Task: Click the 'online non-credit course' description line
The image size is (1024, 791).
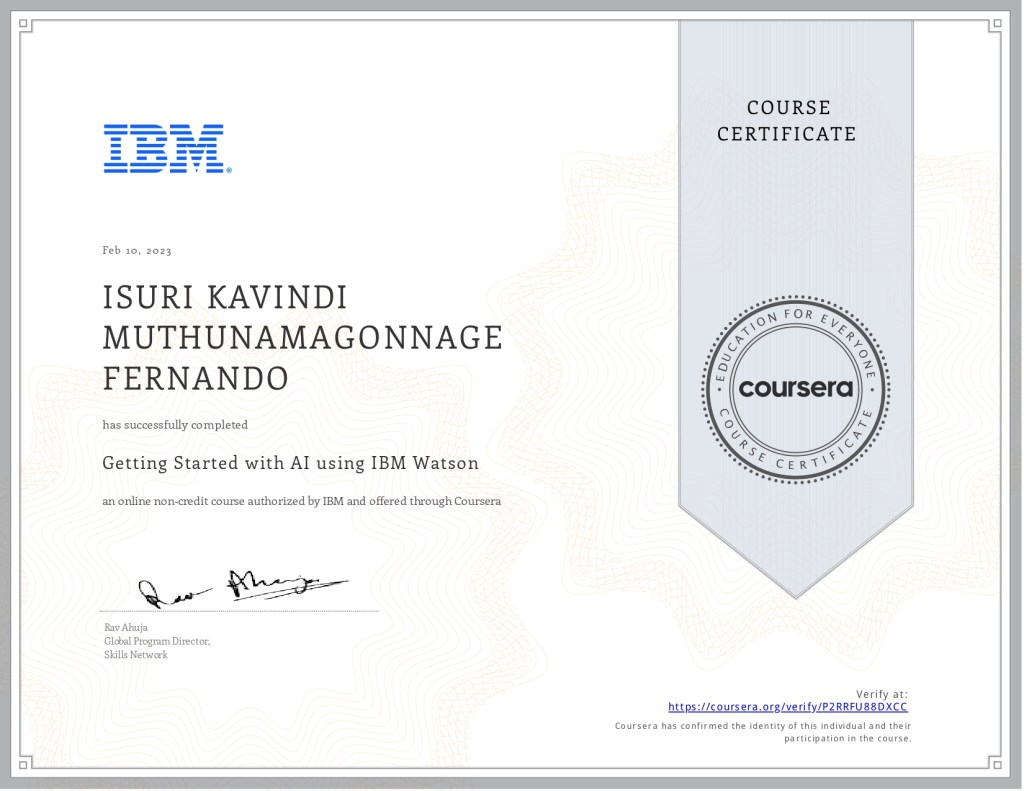Action: pos(301,501)
